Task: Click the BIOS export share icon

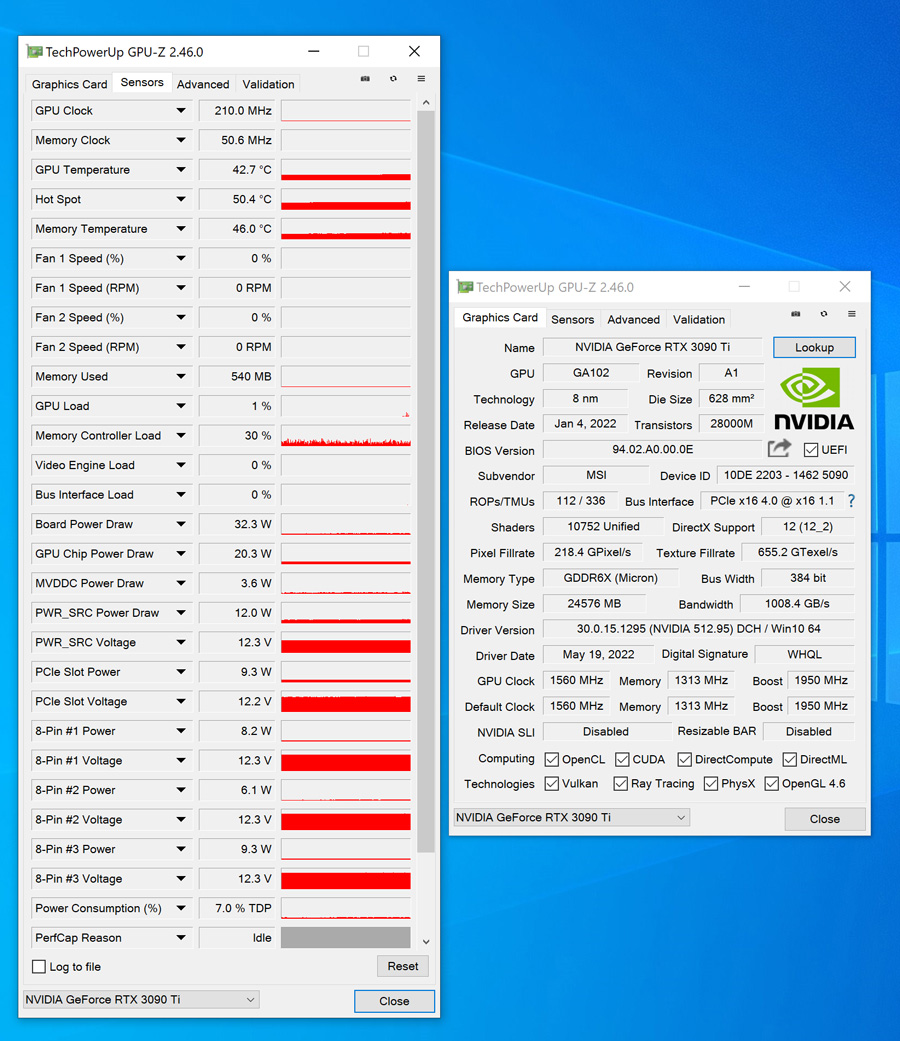Action: pyautogui.click(x=779, y=449)
